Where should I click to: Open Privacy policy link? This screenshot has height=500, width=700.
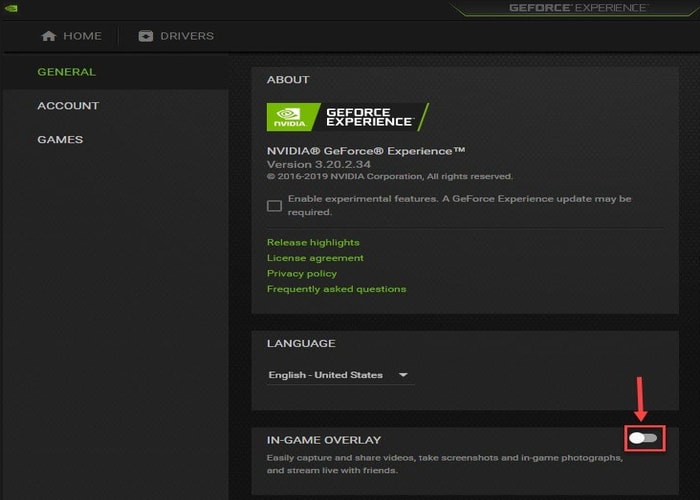point(302,274)
